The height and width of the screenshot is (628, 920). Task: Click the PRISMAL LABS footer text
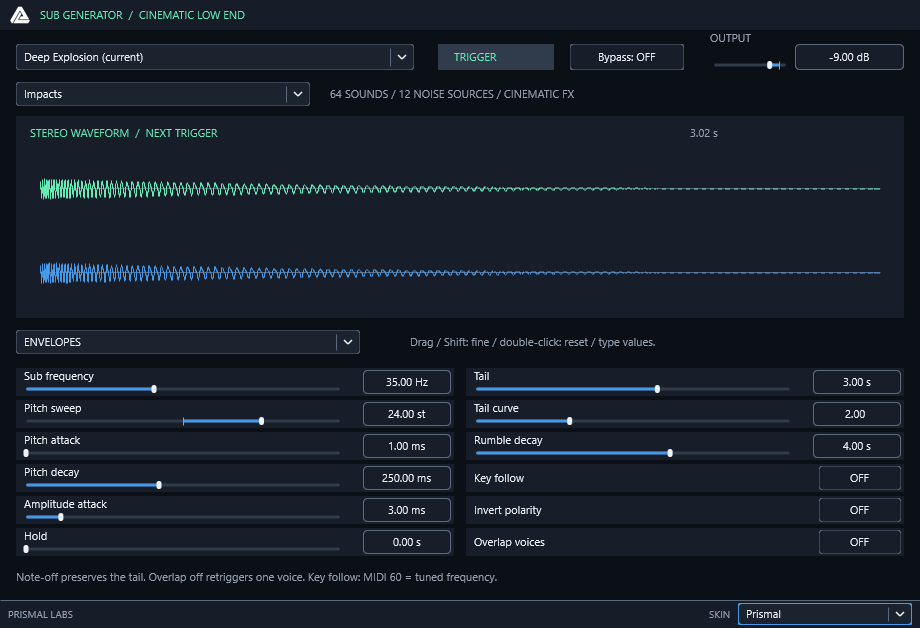tap(40, 615)
